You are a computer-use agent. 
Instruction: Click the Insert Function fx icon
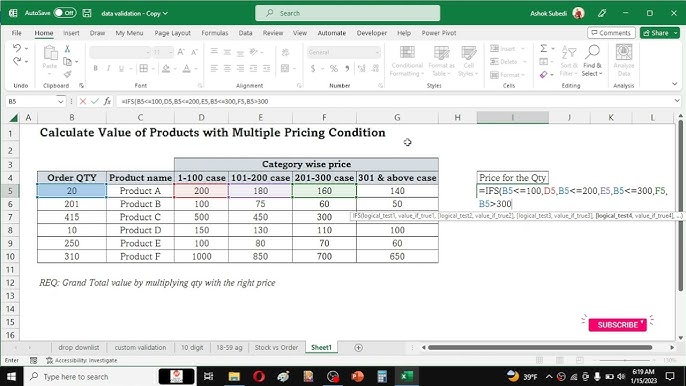107,101
